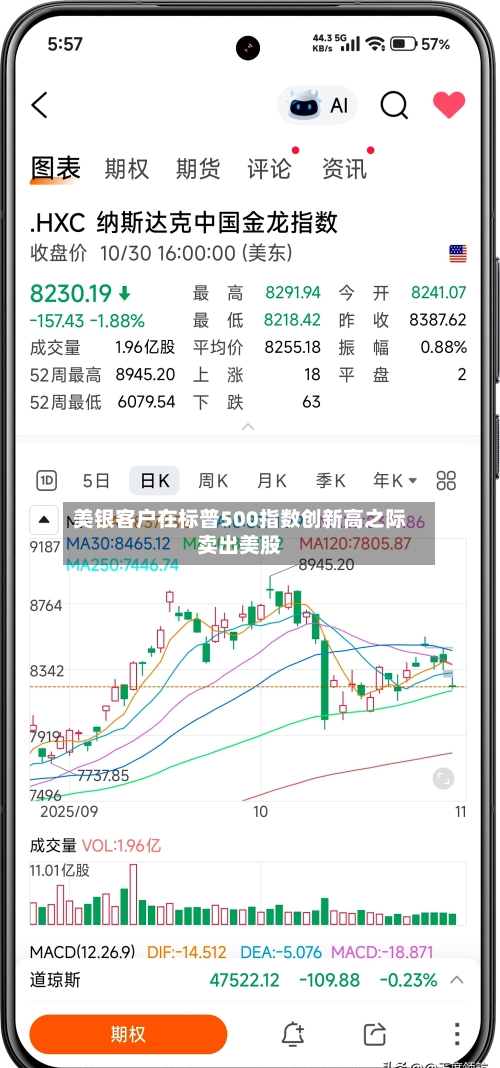Tap the -157.43 -1.88% change value

[87, 320]
